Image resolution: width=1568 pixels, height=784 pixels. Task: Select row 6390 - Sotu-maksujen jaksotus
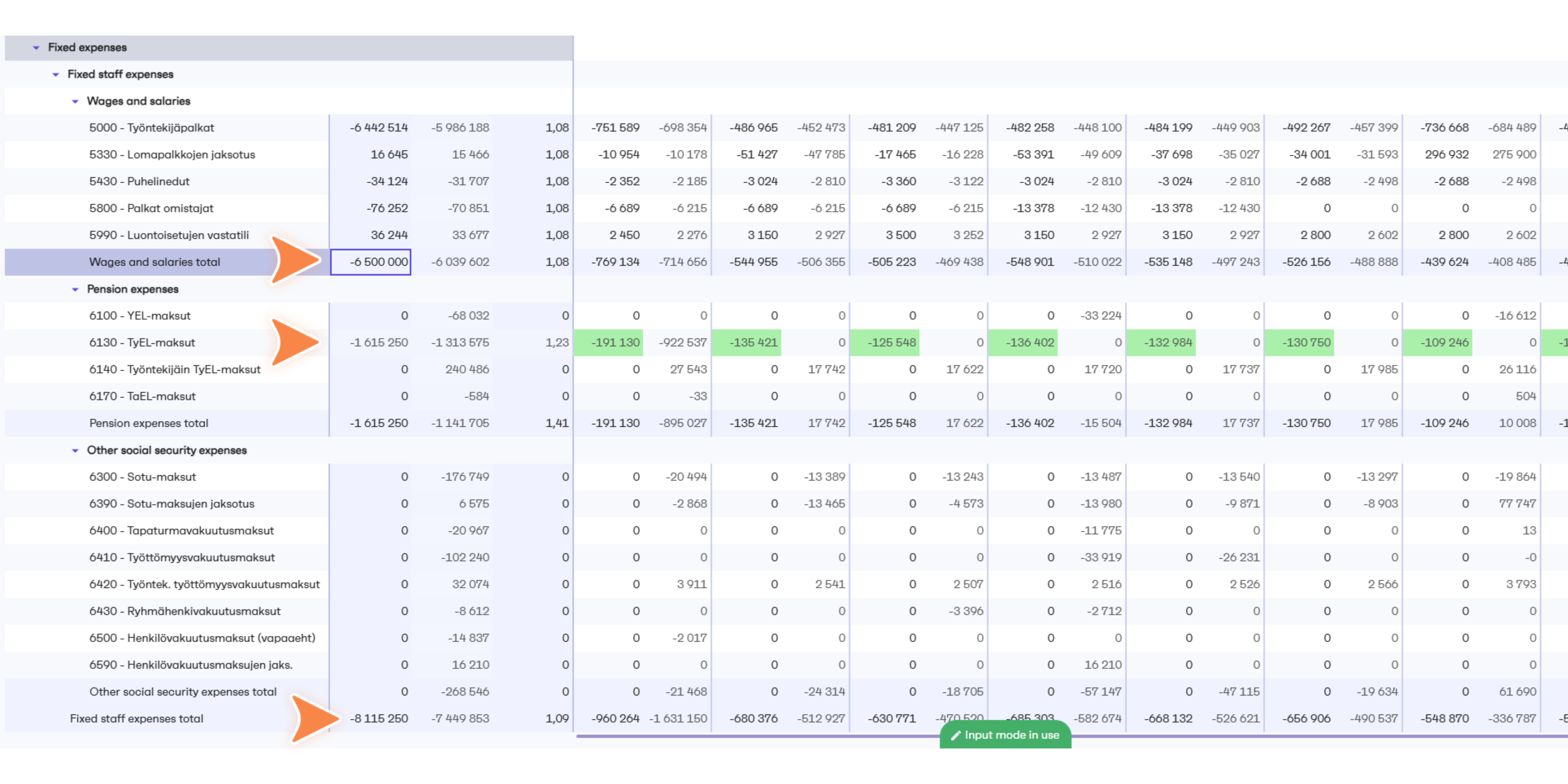(172, 504)
